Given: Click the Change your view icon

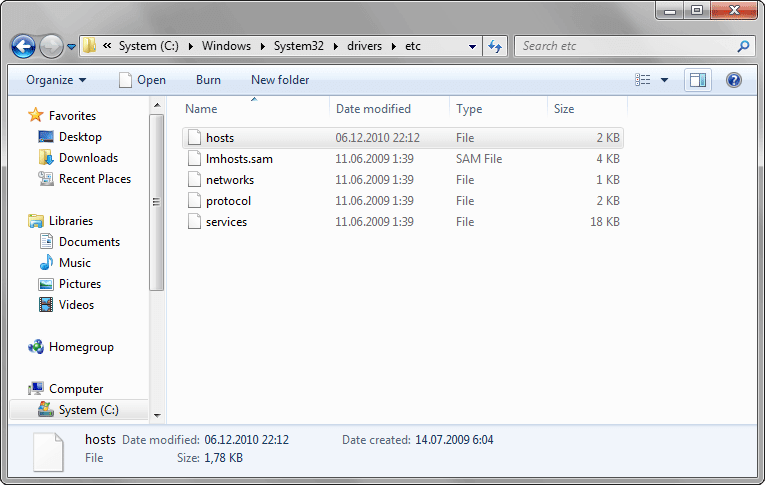Looking at the screenshot, I should point(642,80).
